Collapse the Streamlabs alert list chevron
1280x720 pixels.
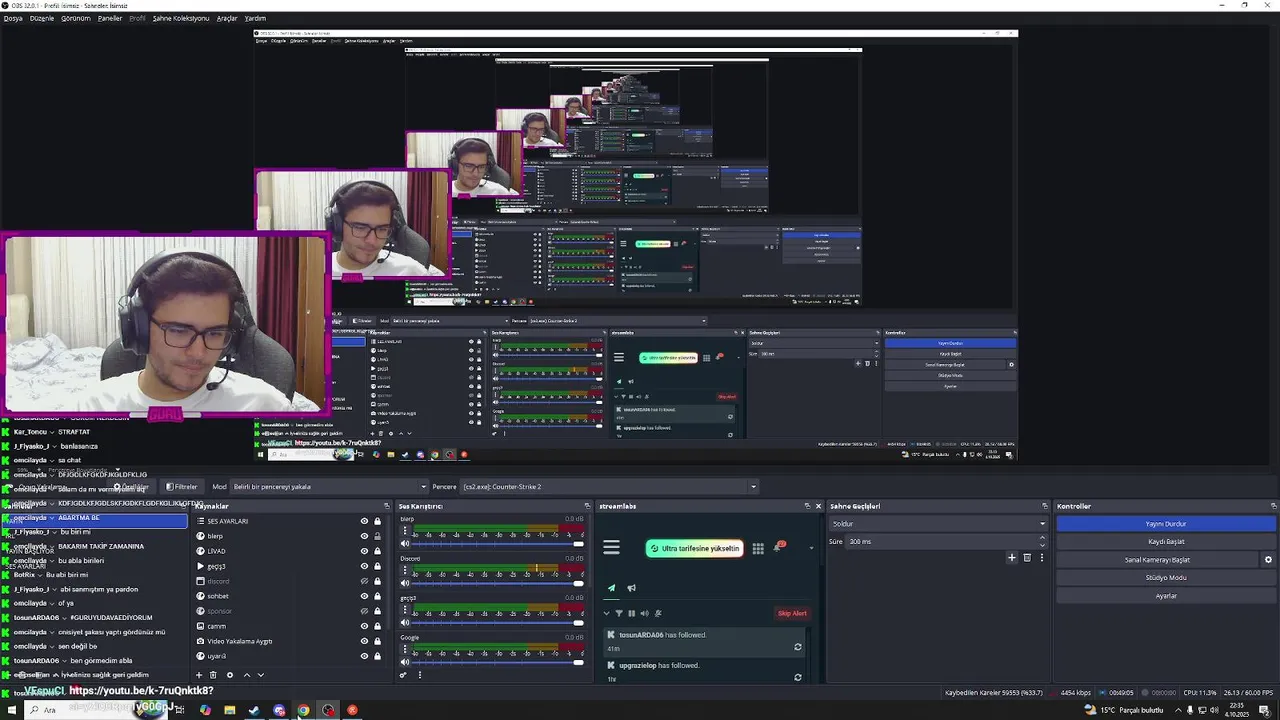(x=606, y=613)
